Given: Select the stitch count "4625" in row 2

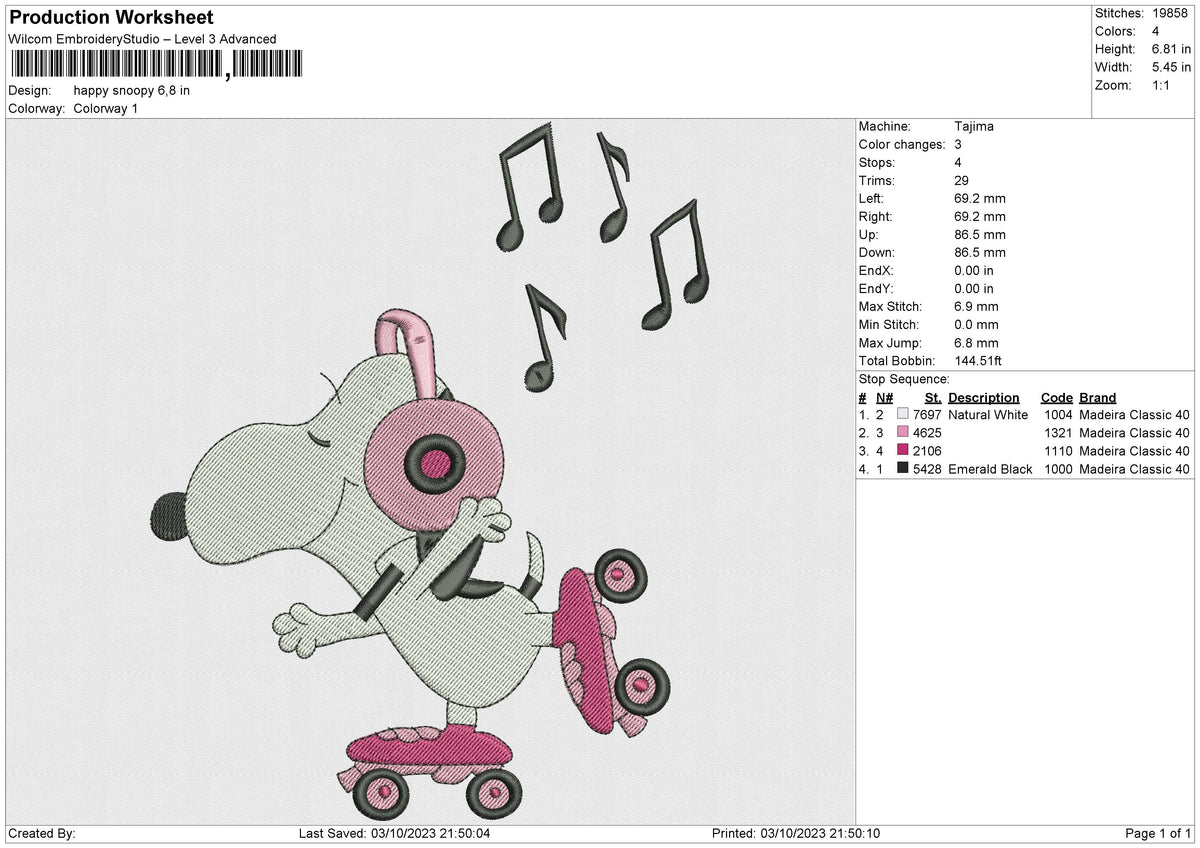Looking at the screenshot, I should pyautogui.click(x=928, y=432).
